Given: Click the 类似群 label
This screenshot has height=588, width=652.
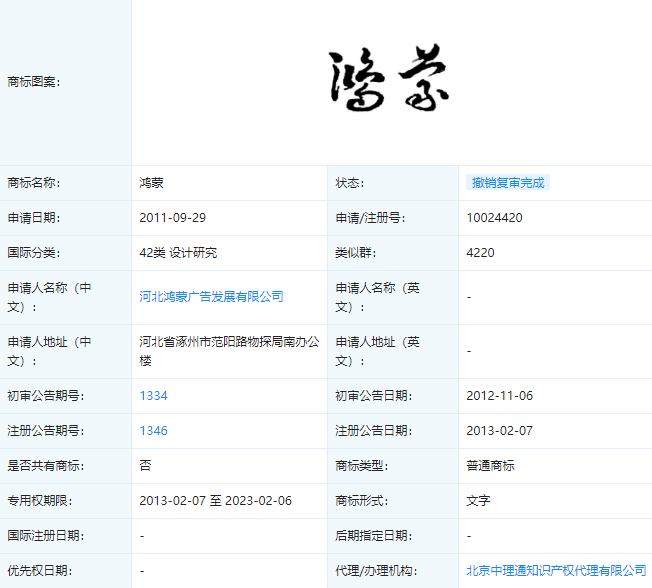Looking at the screenshot, I should pos(356,252).
